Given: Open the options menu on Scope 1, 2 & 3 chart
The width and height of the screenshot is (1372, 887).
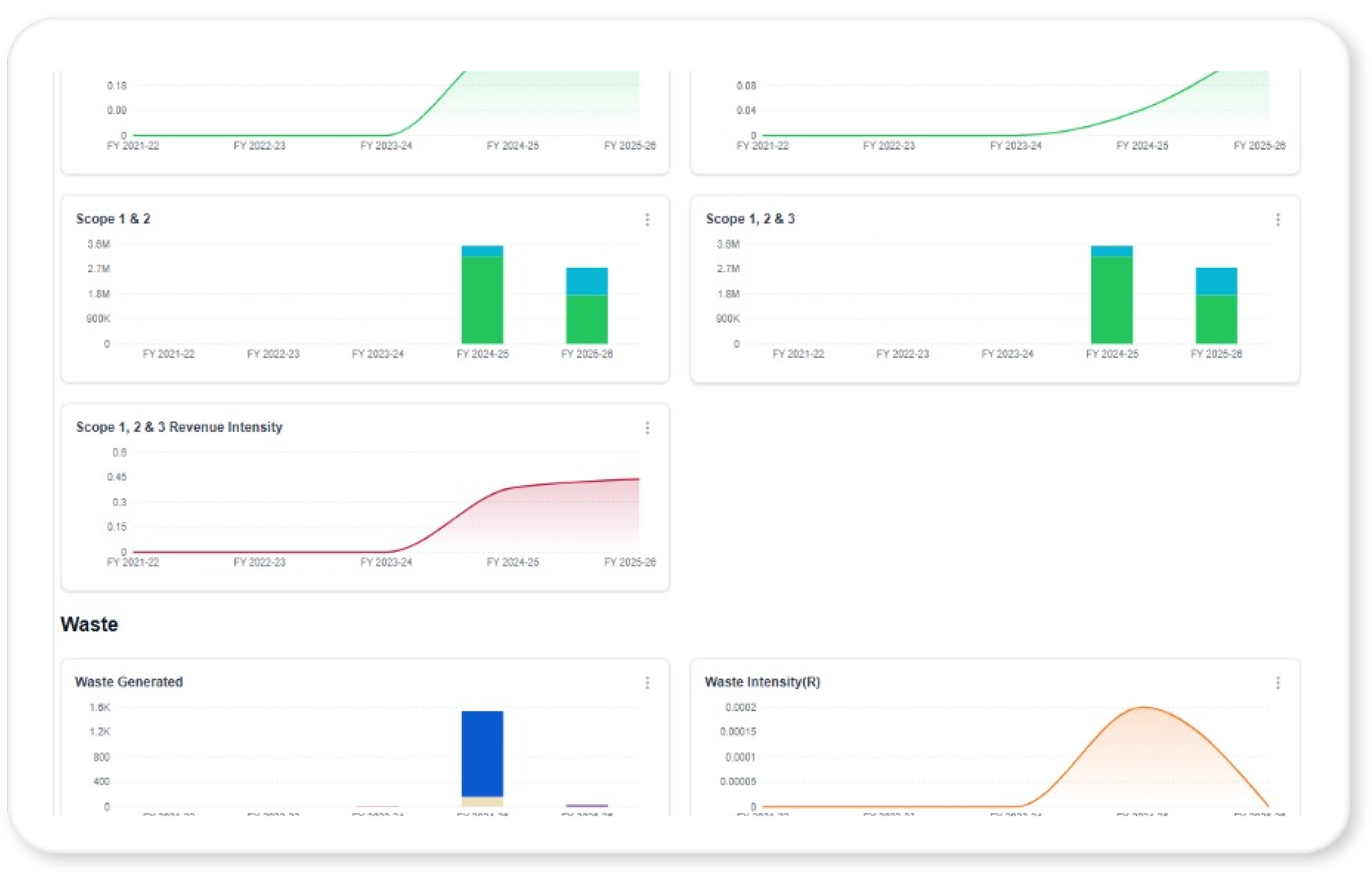Looking at the screenshot, I should pos(1278,219).
